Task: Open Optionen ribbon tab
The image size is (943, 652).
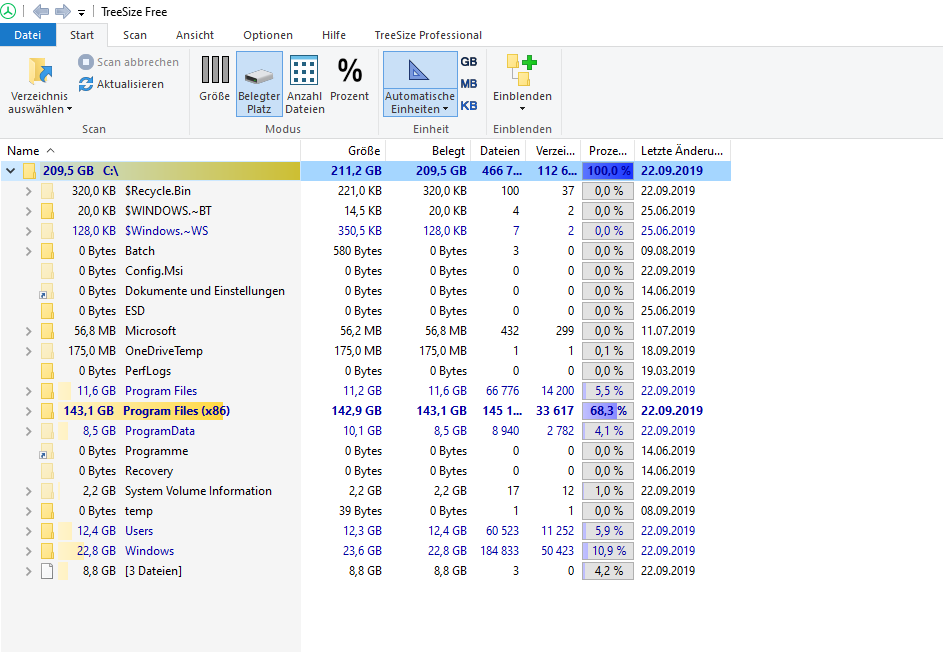Action: pyautogui.click(x=268, y=35)
